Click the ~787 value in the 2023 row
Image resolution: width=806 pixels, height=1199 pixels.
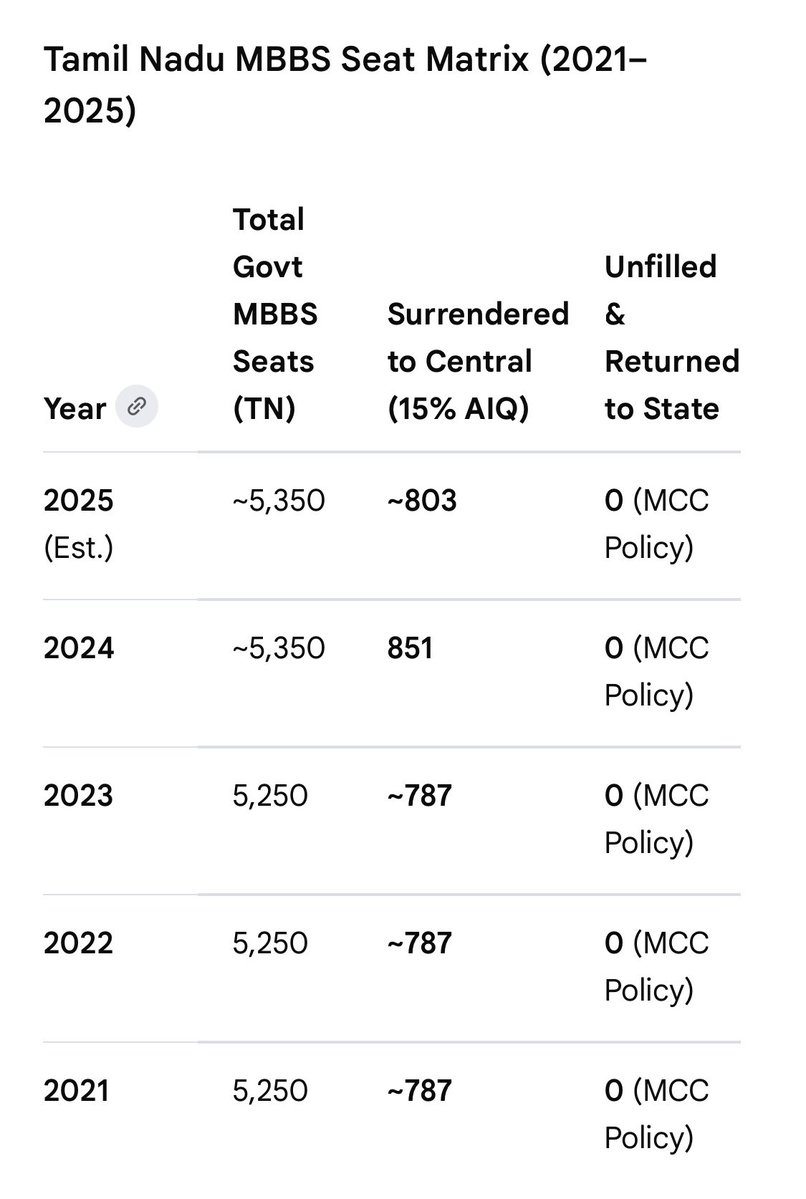[x=420, y=795]
